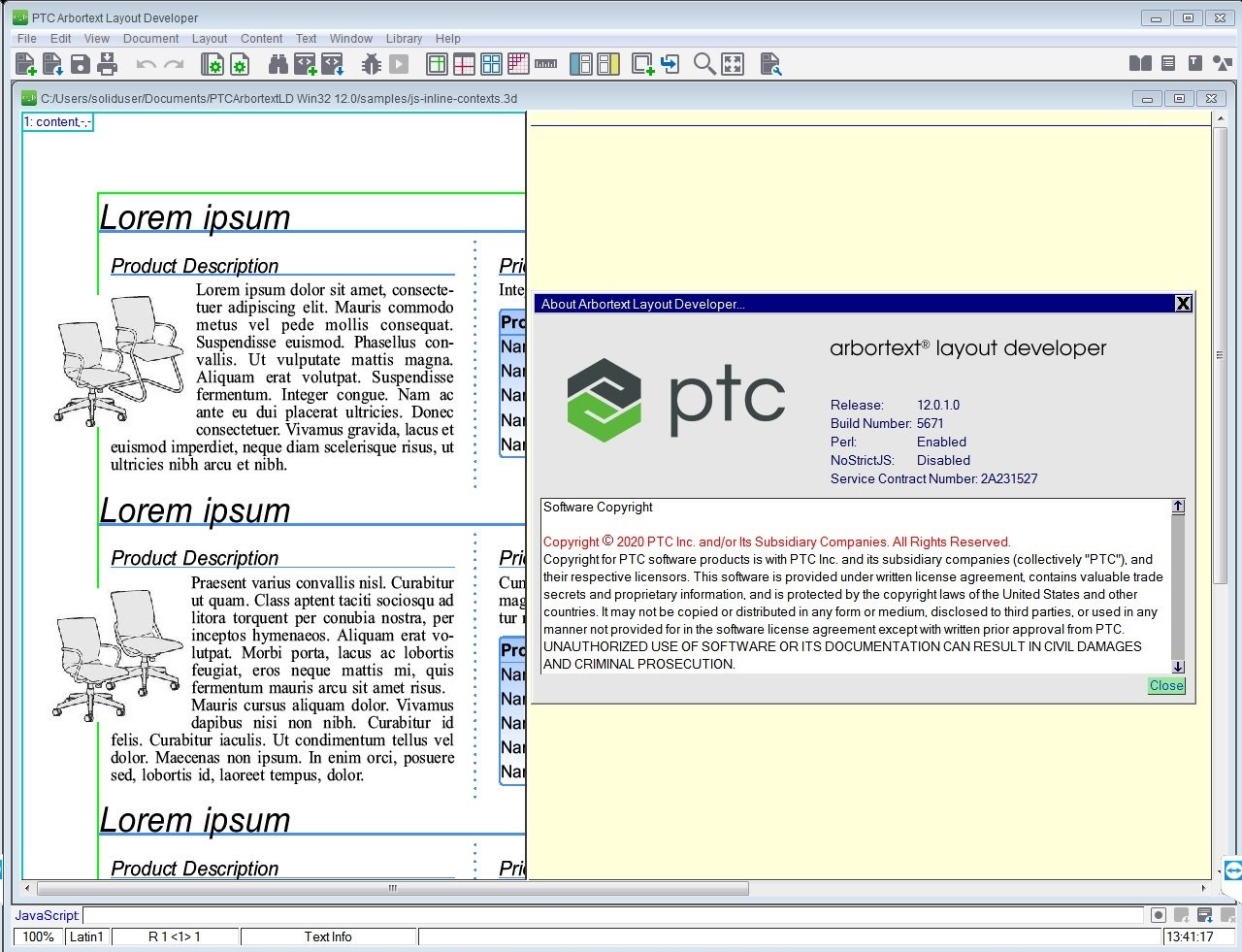Click the open book icon at toolbar right
1242x952 pixels.
tap(1140, 63)
